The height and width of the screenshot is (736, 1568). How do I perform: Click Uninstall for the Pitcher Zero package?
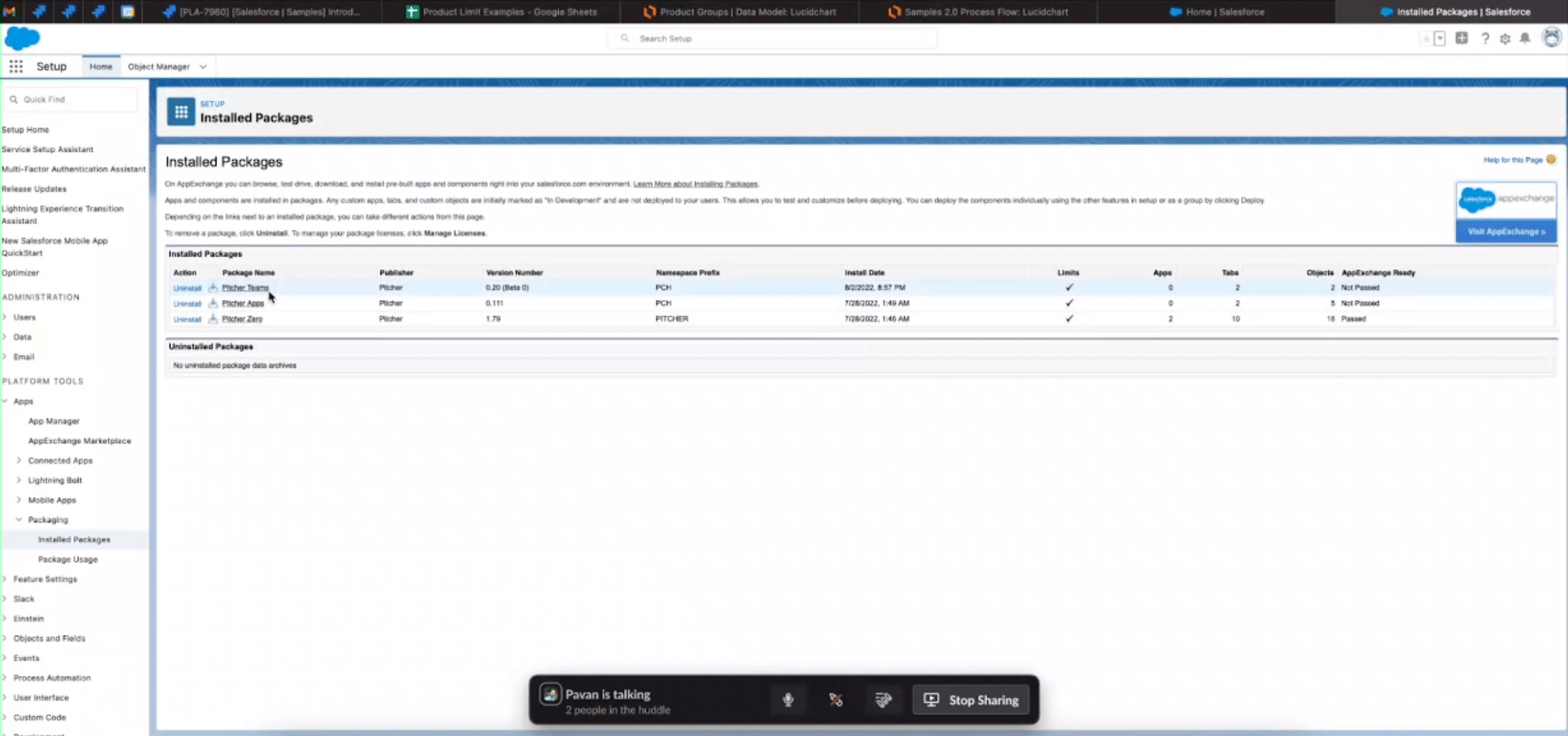[187, 320]
